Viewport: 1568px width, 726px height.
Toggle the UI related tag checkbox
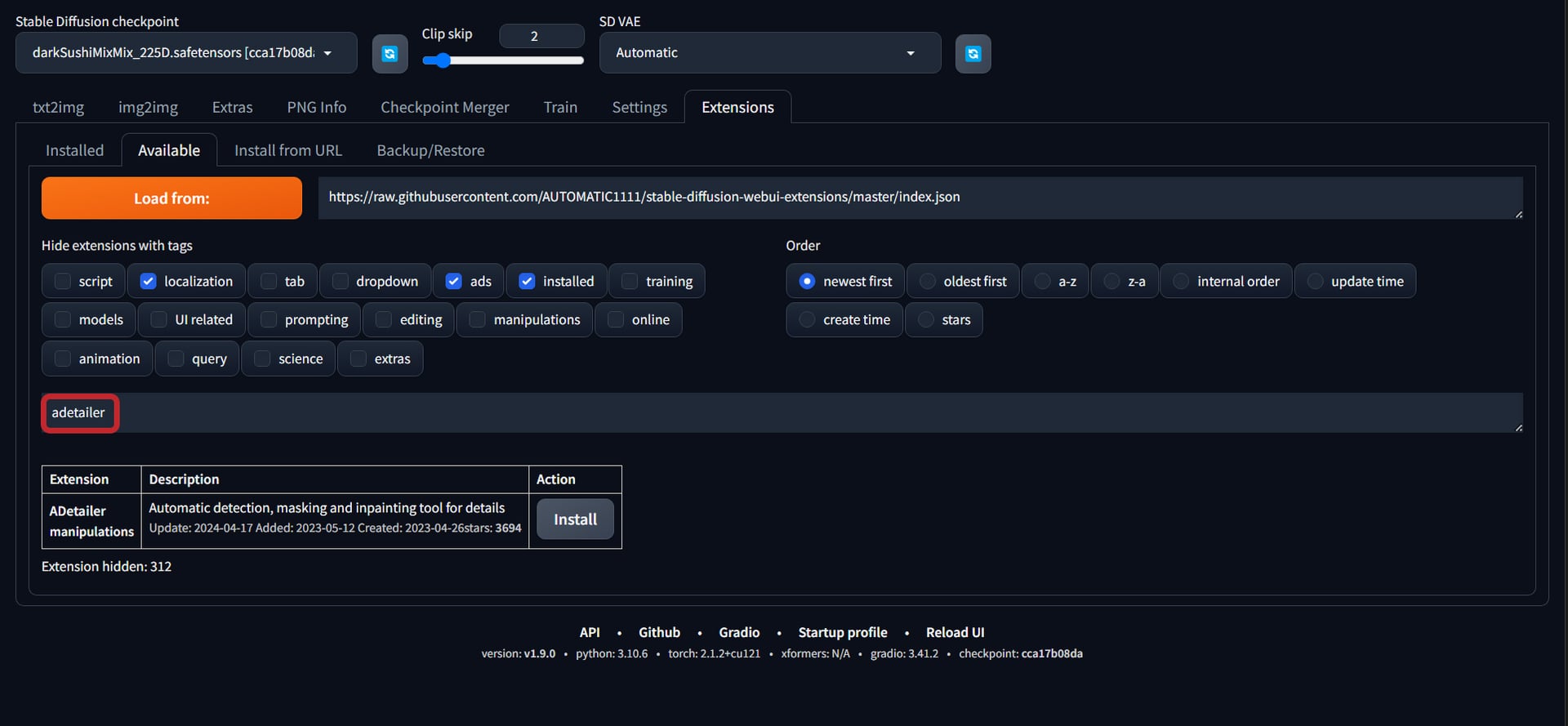[159, 319]
